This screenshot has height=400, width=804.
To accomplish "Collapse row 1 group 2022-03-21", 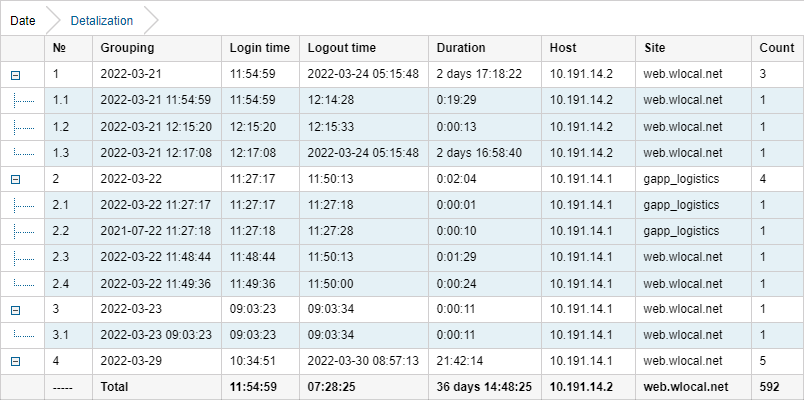I will 15,74.
